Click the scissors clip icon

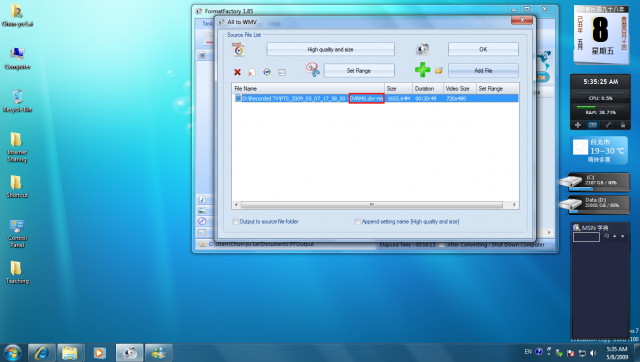point(313,70)
